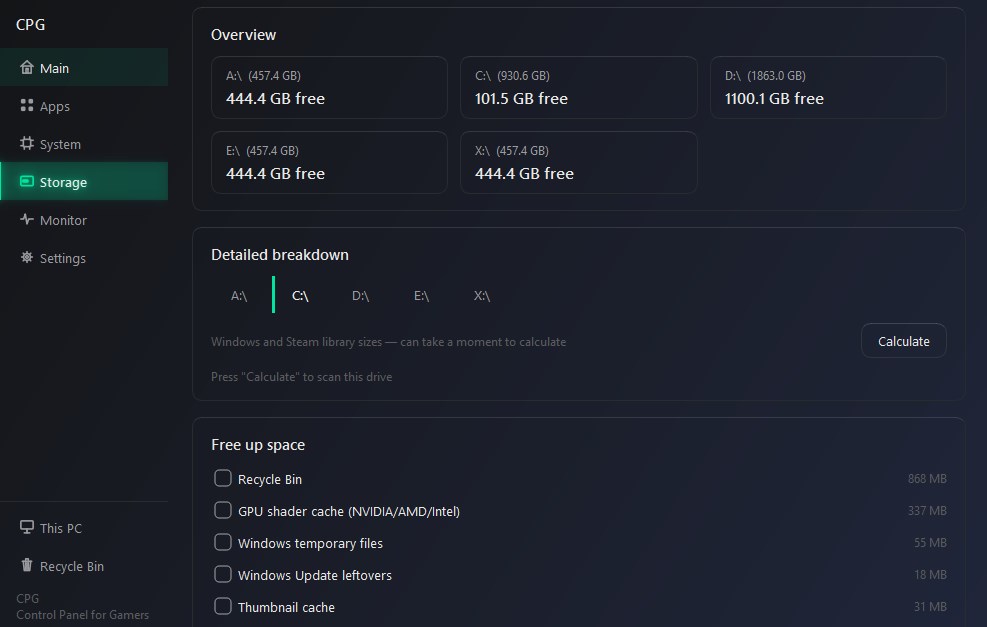Click the 'Windows Update leftovers' label
The width and height of the screenshot is (987, 627).
pyautogui.click(x=315, y=575)
